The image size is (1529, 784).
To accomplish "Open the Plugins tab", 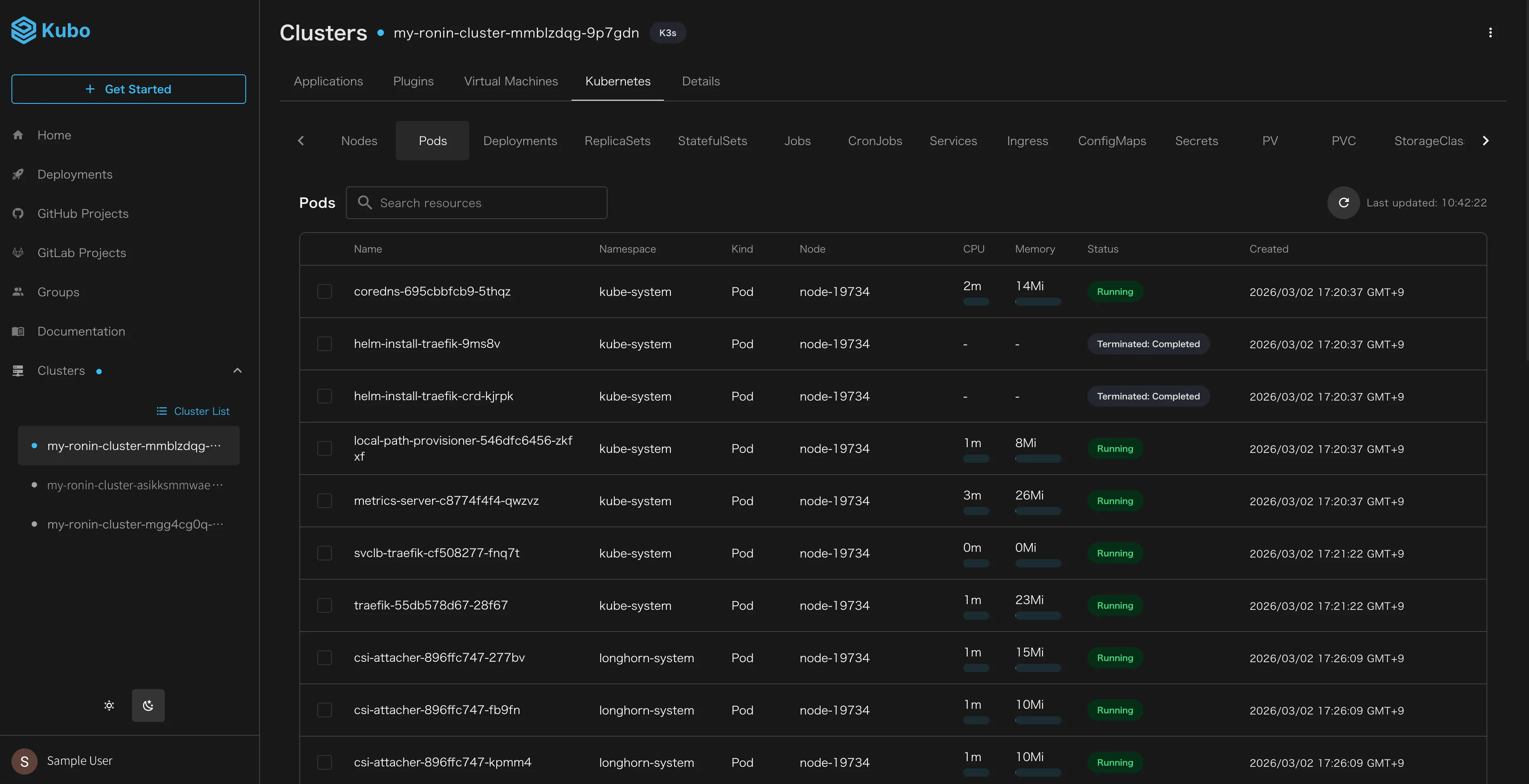I will tap(414, 81).
